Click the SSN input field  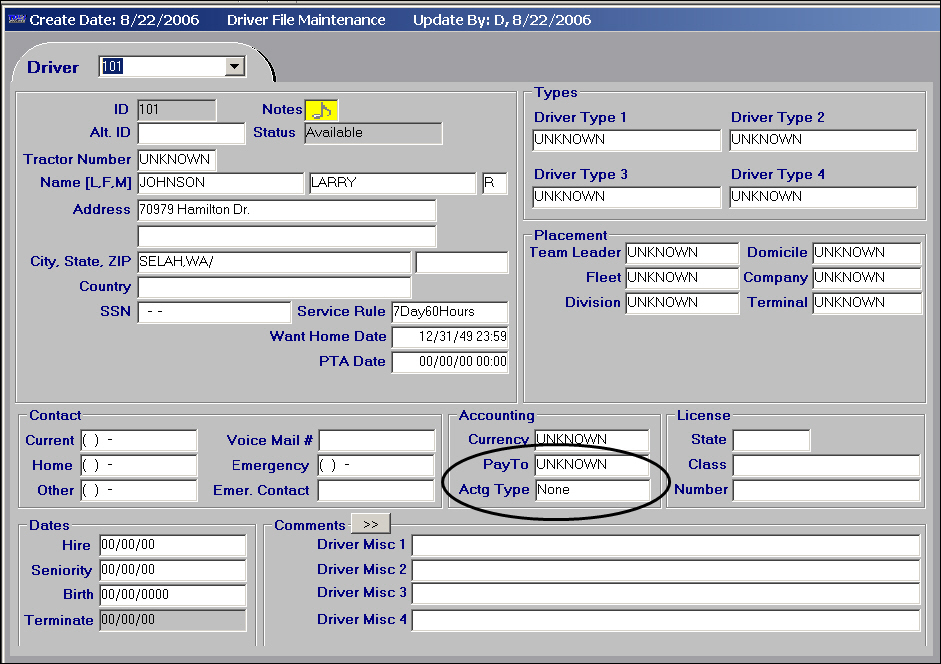point(214,312)
